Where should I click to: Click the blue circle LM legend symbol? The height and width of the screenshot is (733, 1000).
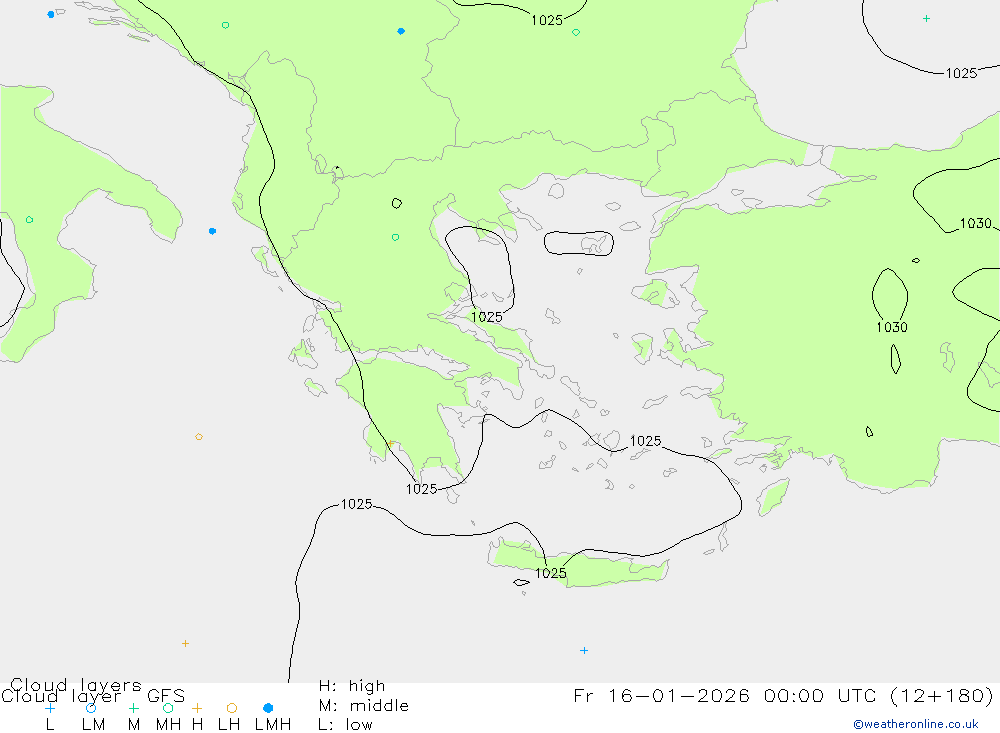(x=91, y=708)
